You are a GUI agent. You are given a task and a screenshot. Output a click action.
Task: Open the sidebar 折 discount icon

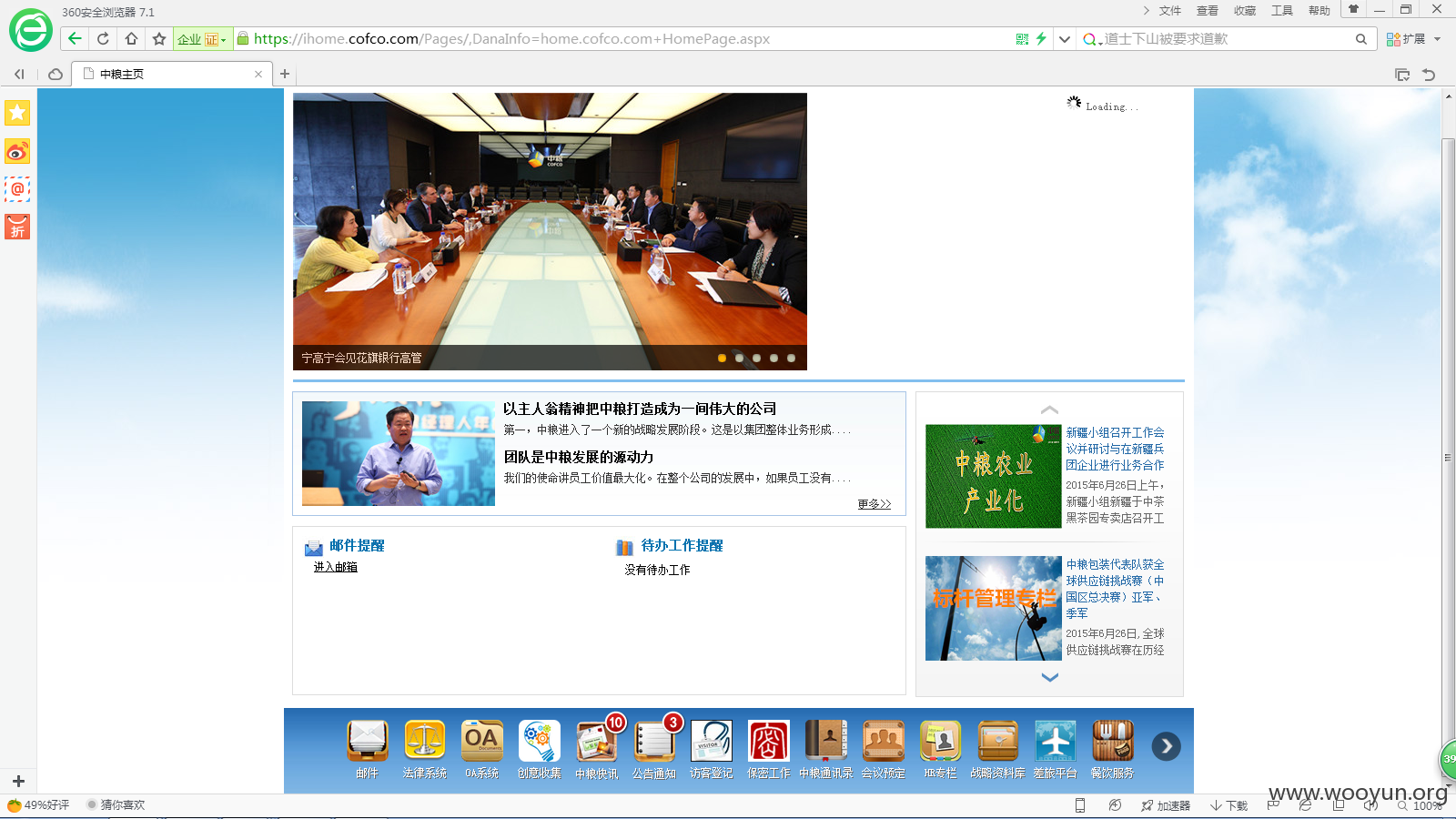point(17,227)
